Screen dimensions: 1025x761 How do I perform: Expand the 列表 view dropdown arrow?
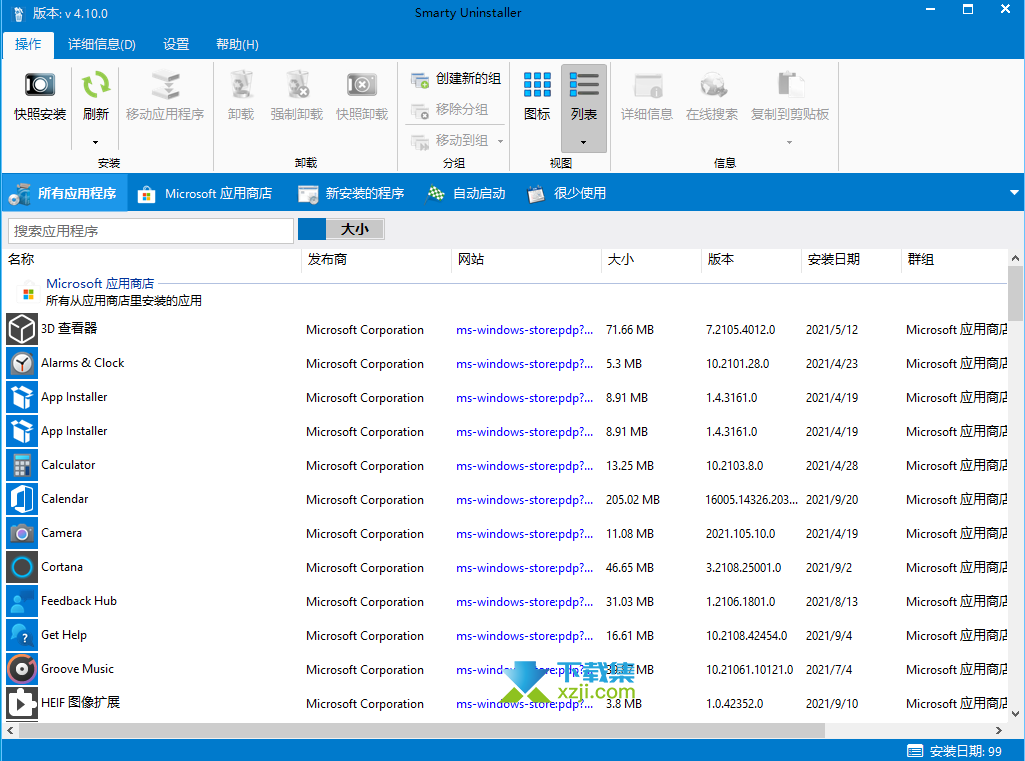(x=584, y=142)
